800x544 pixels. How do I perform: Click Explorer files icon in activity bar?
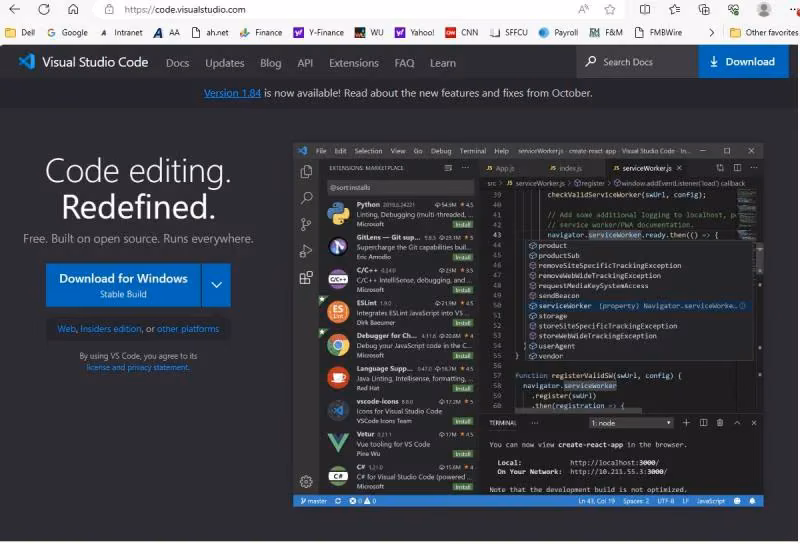[x=306, y=171]
